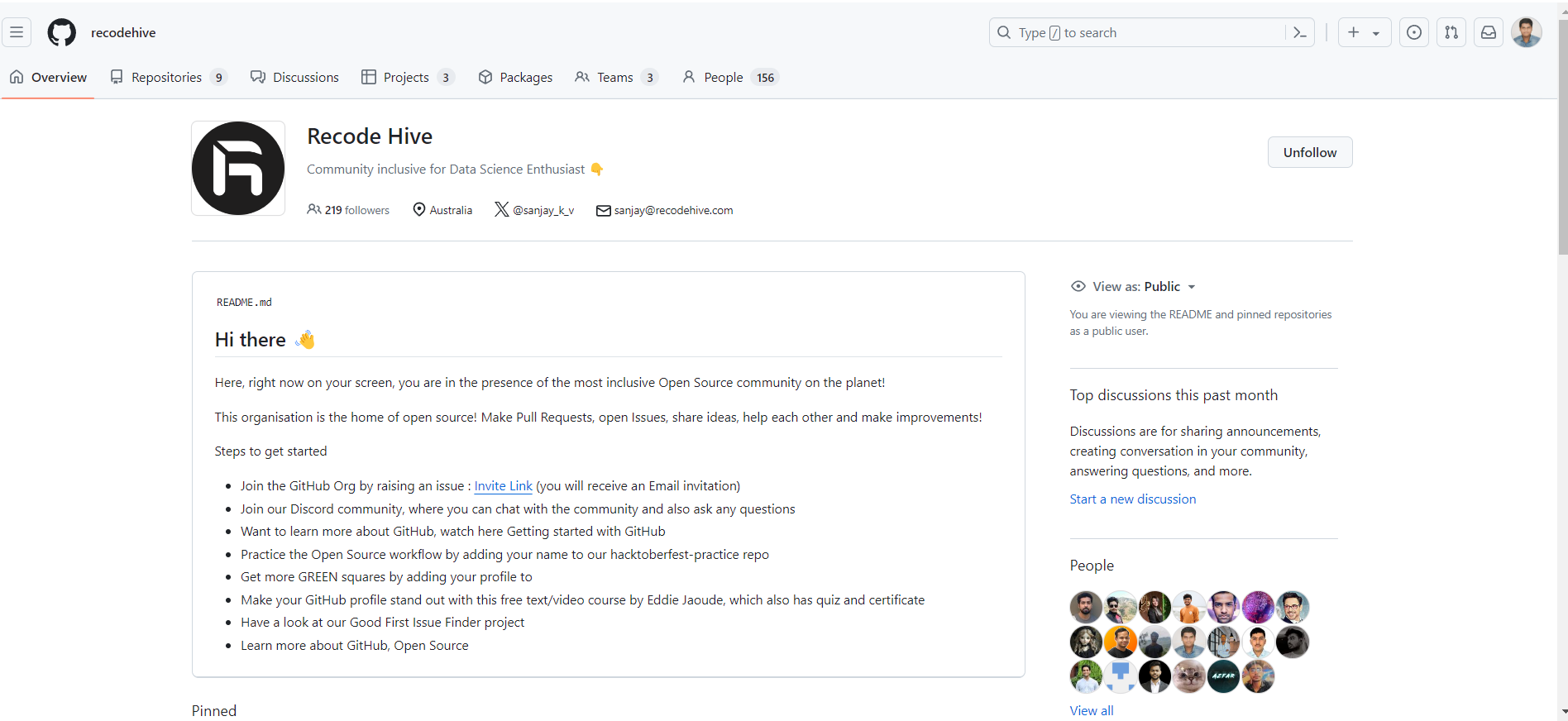Click the envelope email icon
Screen dimensions: 1568x721
604,210
